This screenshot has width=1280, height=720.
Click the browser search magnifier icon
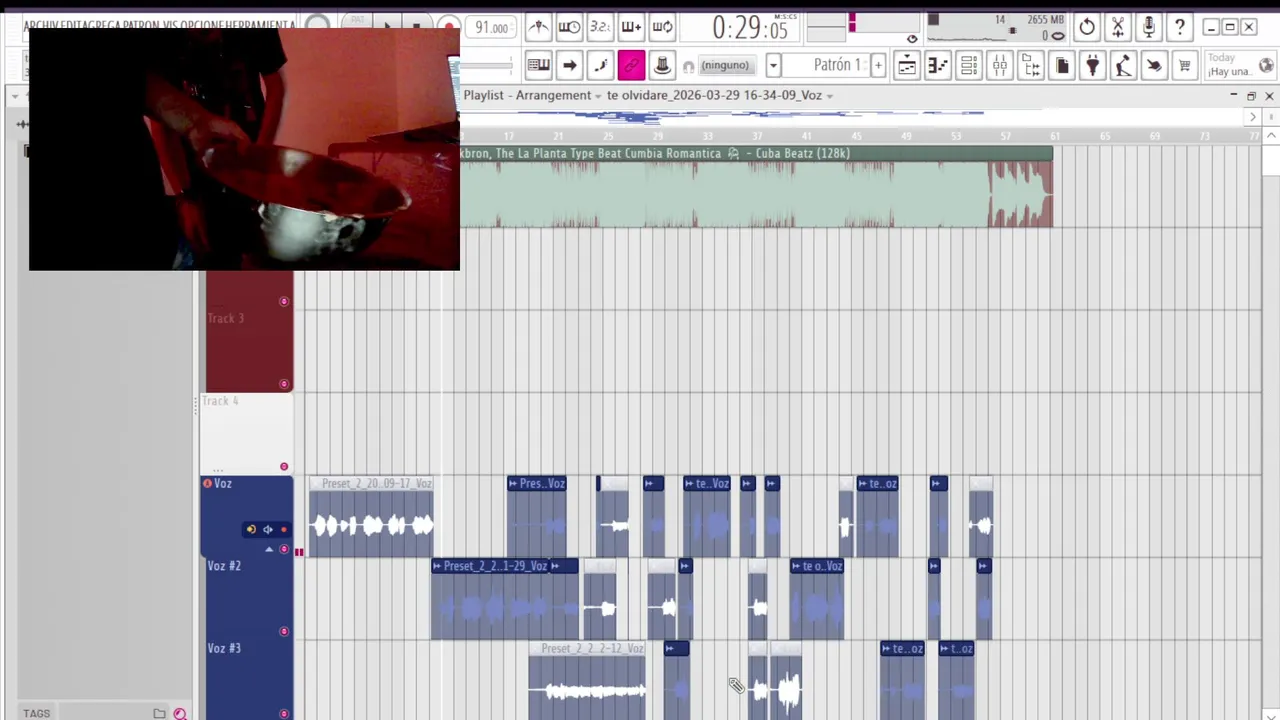pyautogui.click(x=180, y=713)
